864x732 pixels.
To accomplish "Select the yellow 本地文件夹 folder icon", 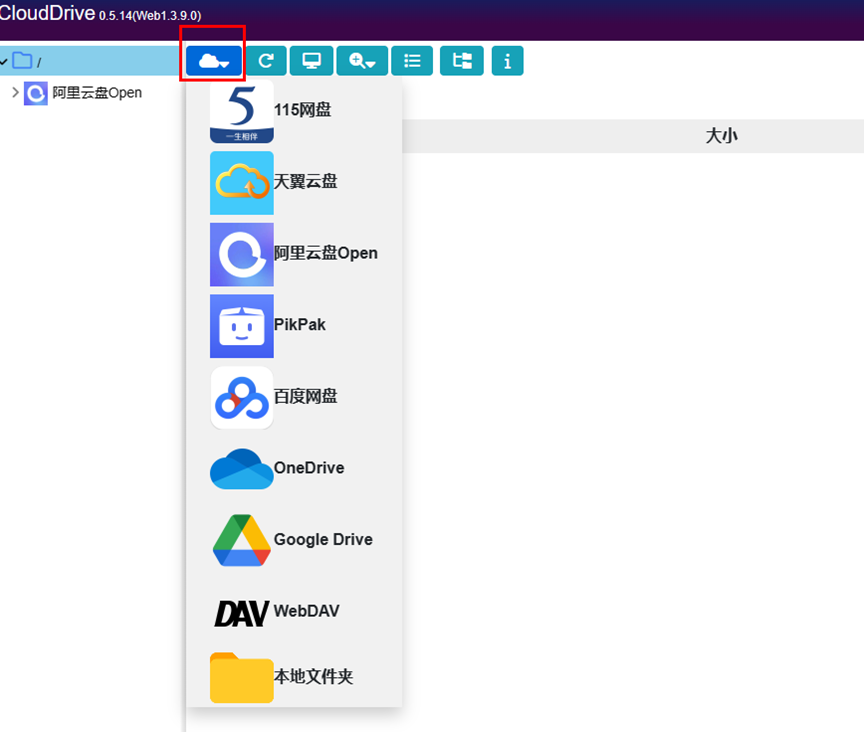I will point(242,678).
